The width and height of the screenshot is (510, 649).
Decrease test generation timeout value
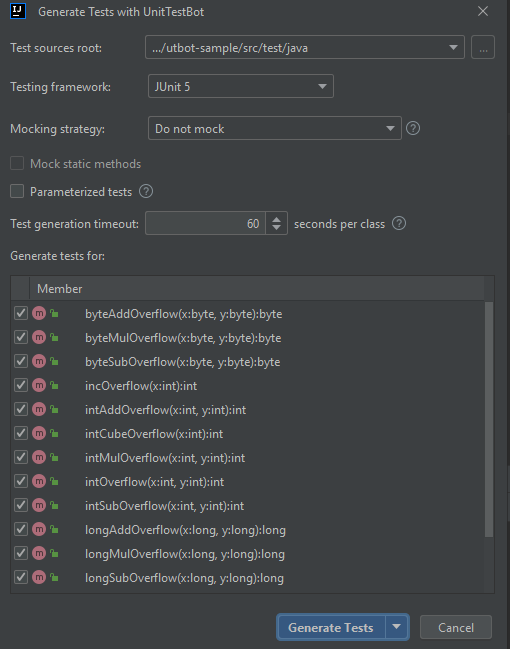click(277, 228)
